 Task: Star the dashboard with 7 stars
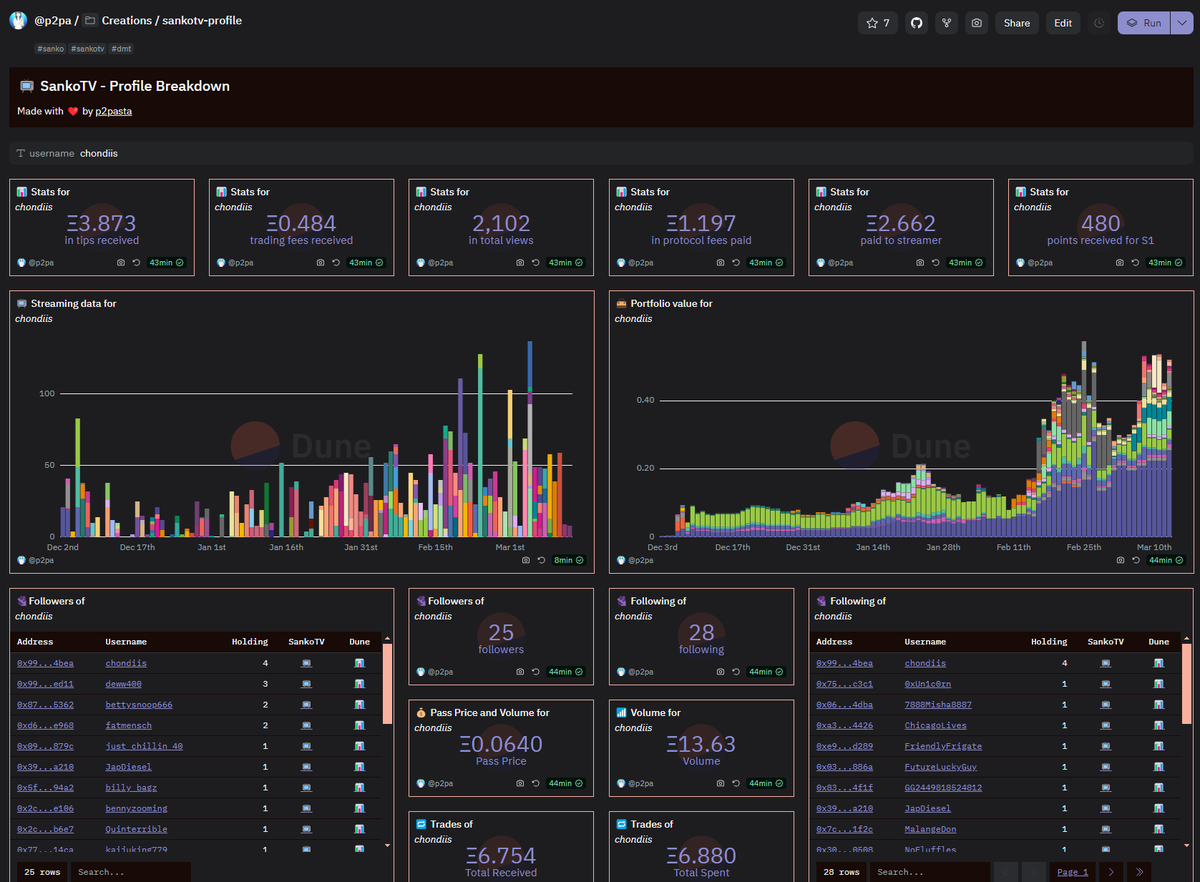click(x=878, y=22)
